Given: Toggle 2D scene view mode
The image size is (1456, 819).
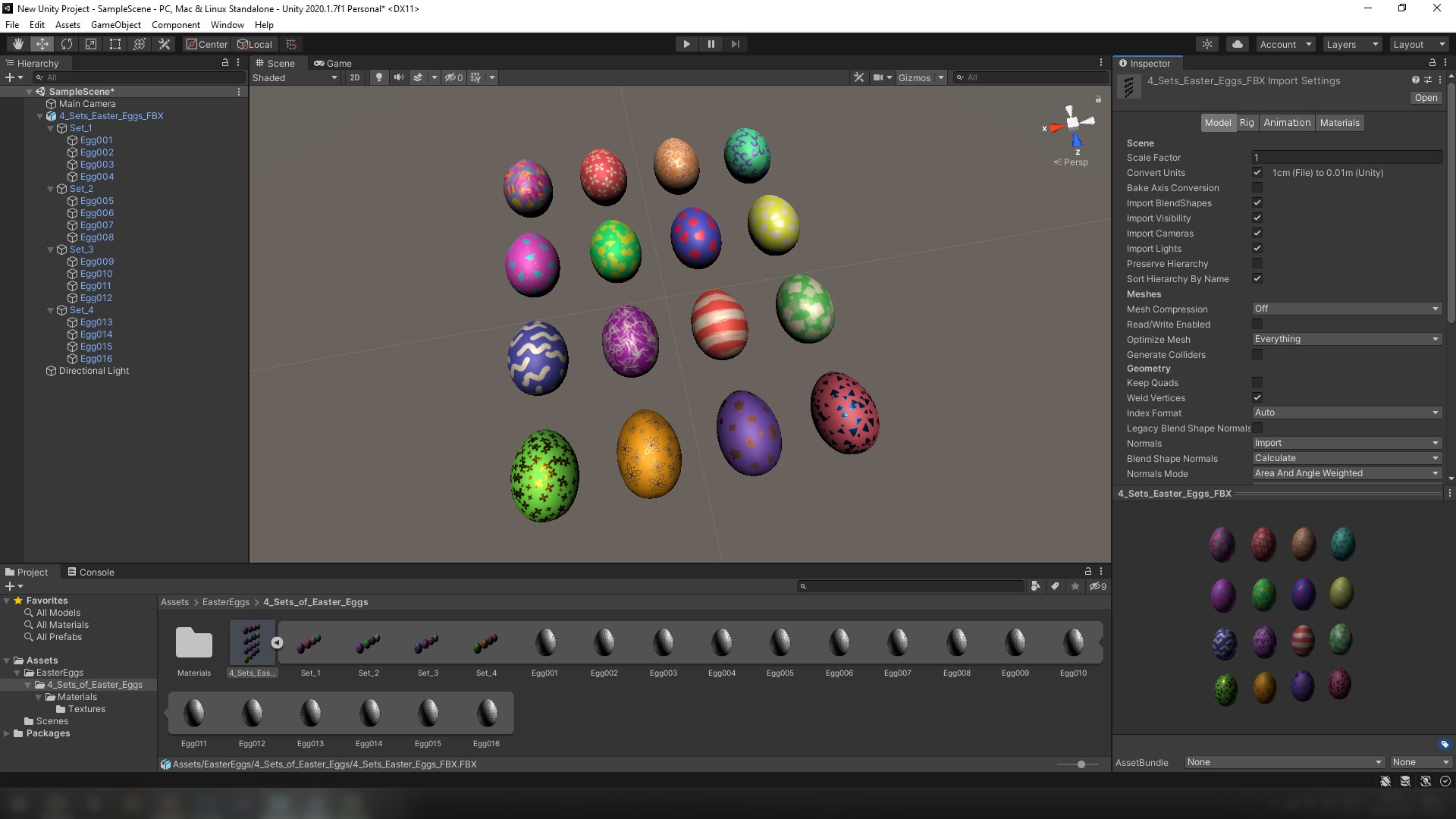Looking at the screenshot, I should (354, 77).
